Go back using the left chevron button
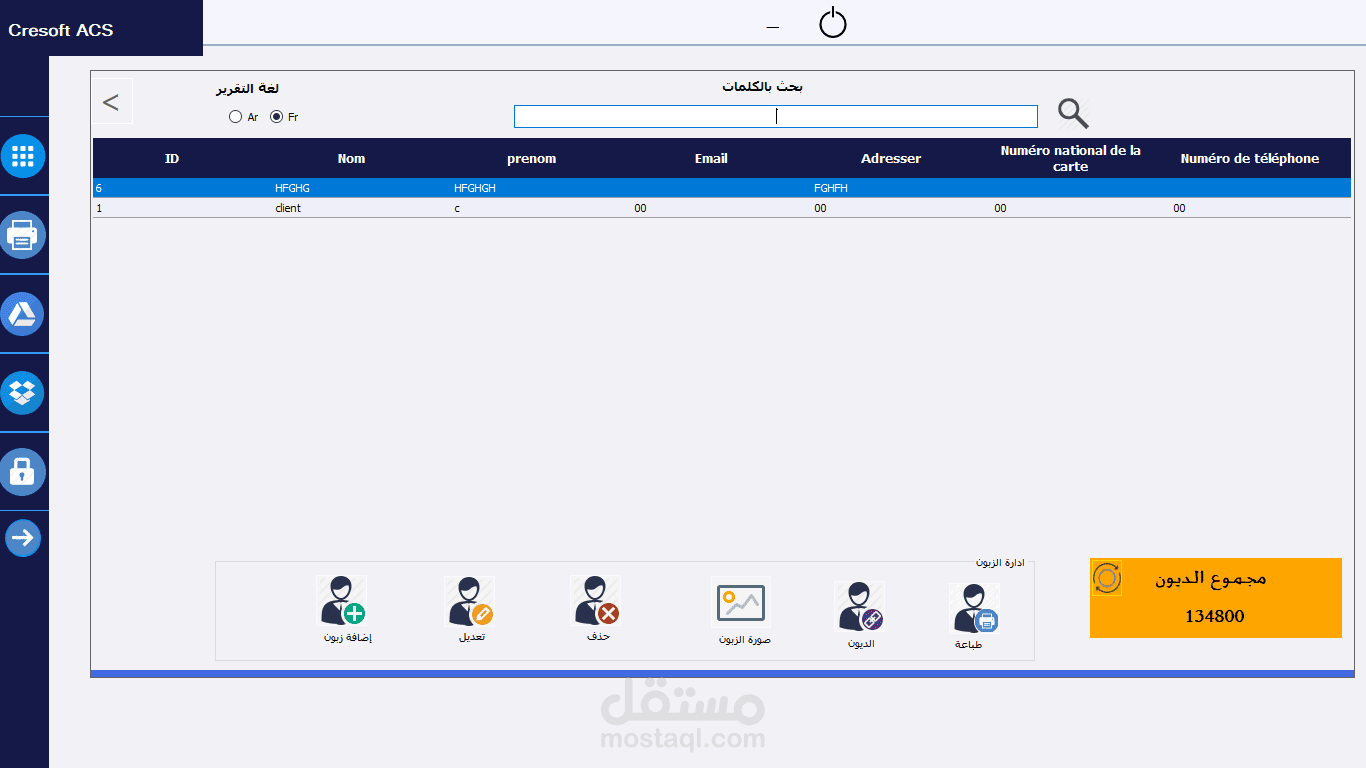The image size is (1366, 768). point(111,102)
